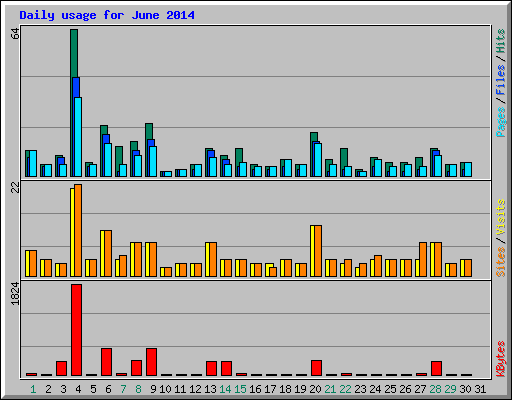Click the '1824' KBytes axis maximum label
The width and height of the screenshot is (512, 400).
click(15, 294)
